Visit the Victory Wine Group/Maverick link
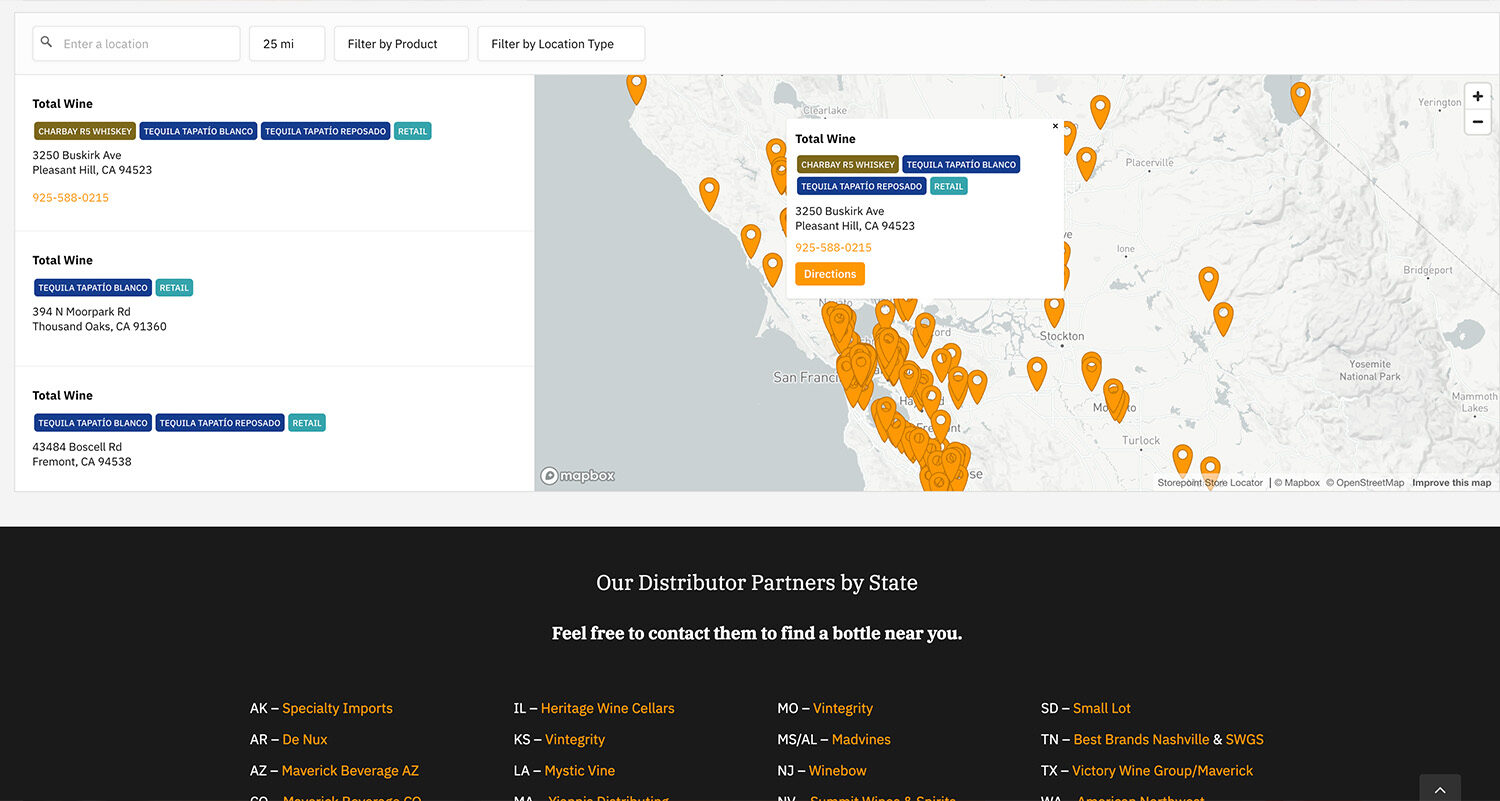Viewport: 1500px width, 801px height. point(1162,771)
